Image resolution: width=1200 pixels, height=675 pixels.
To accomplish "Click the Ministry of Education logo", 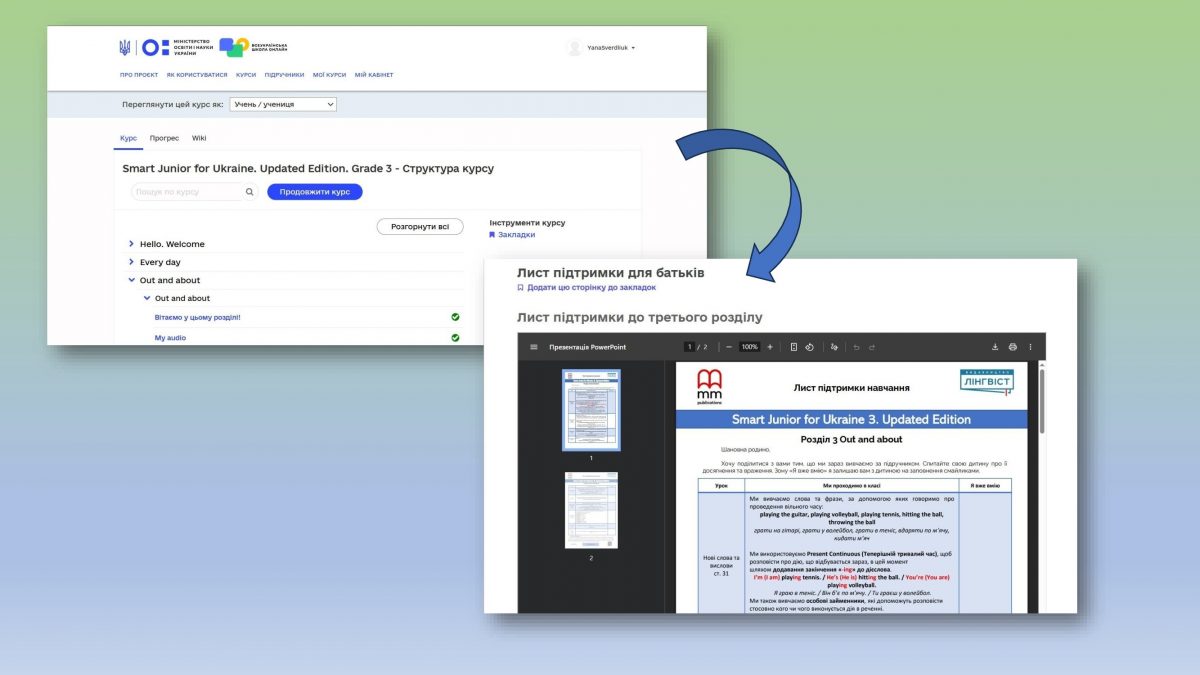I will point(176,47).
